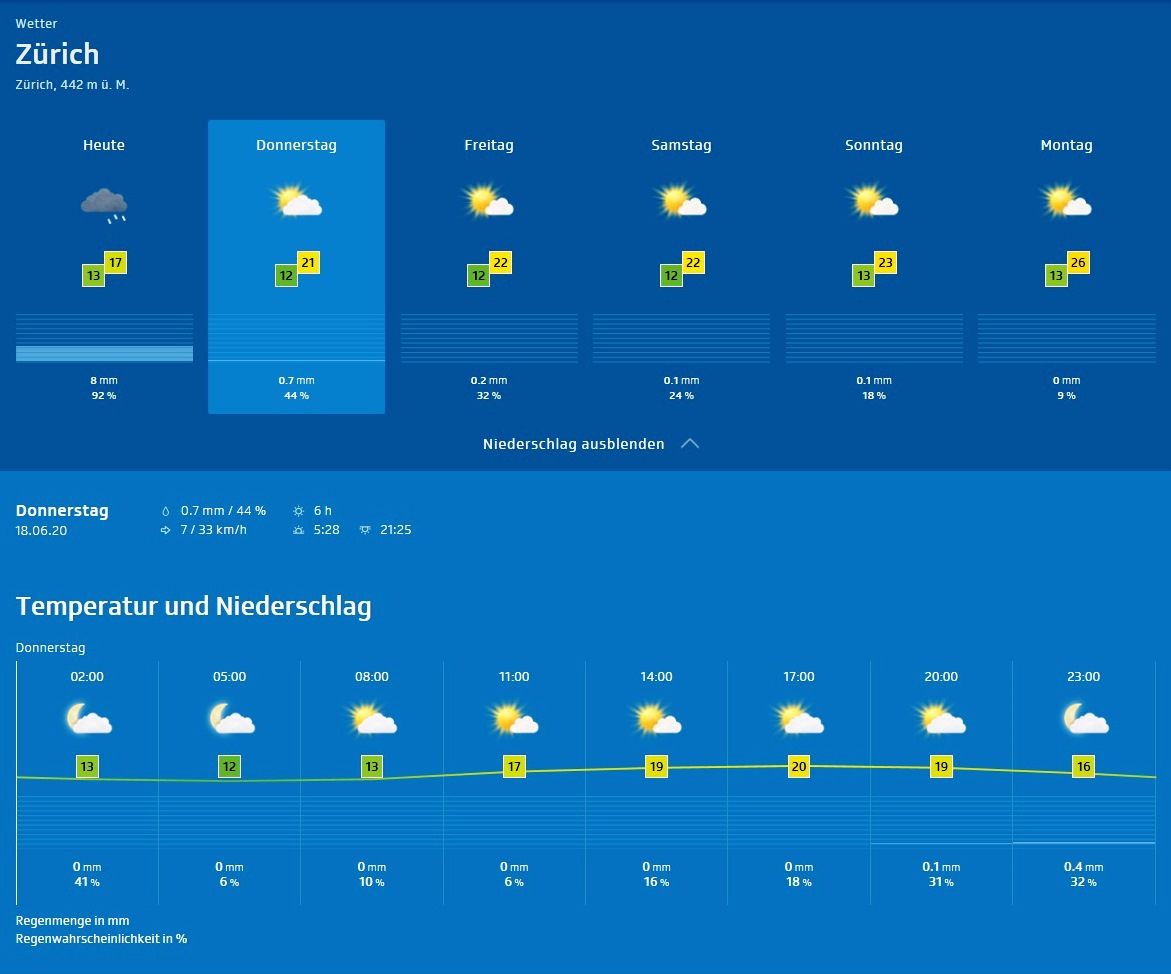The image size is (1171, 974).
Task: Collapse precipitation with the chevron arrow
Action: click(689, 444)
